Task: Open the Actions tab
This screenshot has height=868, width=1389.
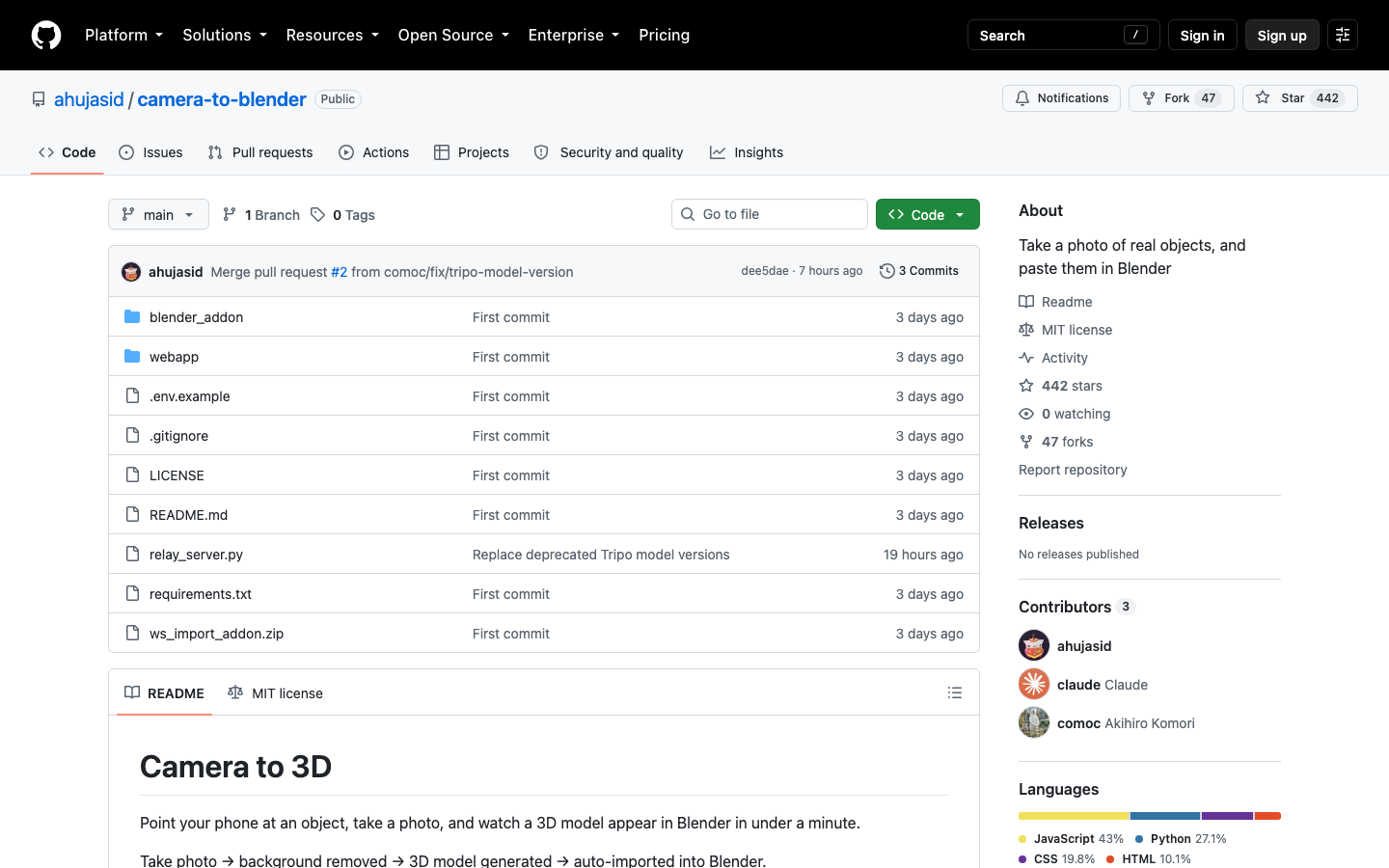Action: [374, 152]
